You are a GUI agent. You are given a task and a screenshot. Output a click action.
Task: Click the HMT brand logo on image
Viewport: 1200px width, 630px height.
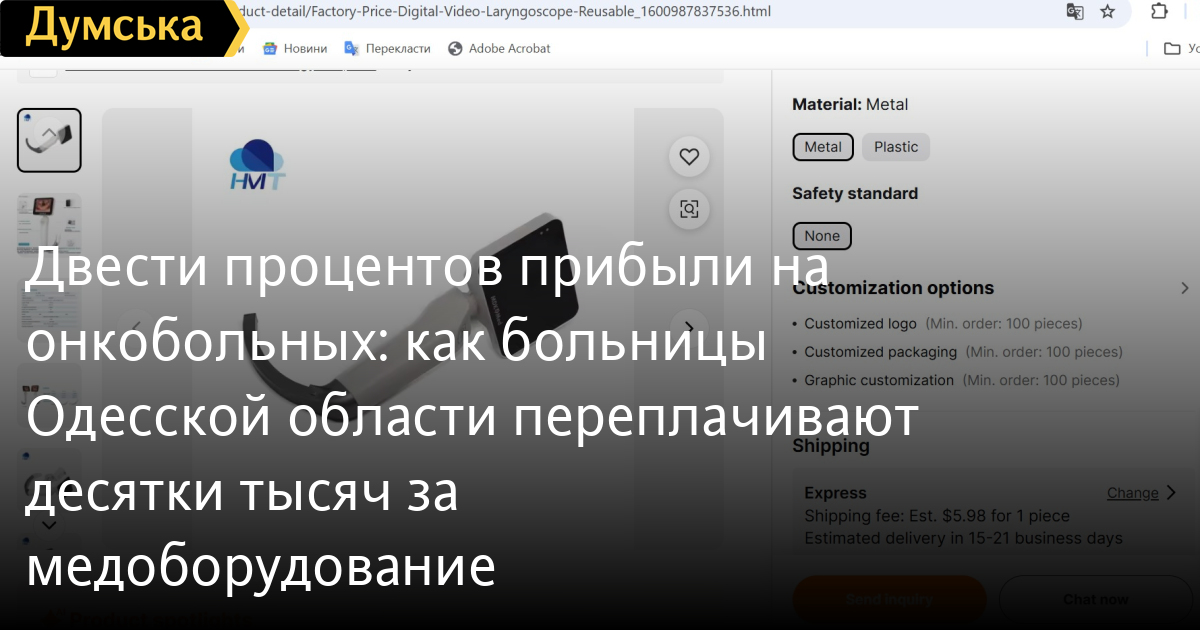click(257, 165)
